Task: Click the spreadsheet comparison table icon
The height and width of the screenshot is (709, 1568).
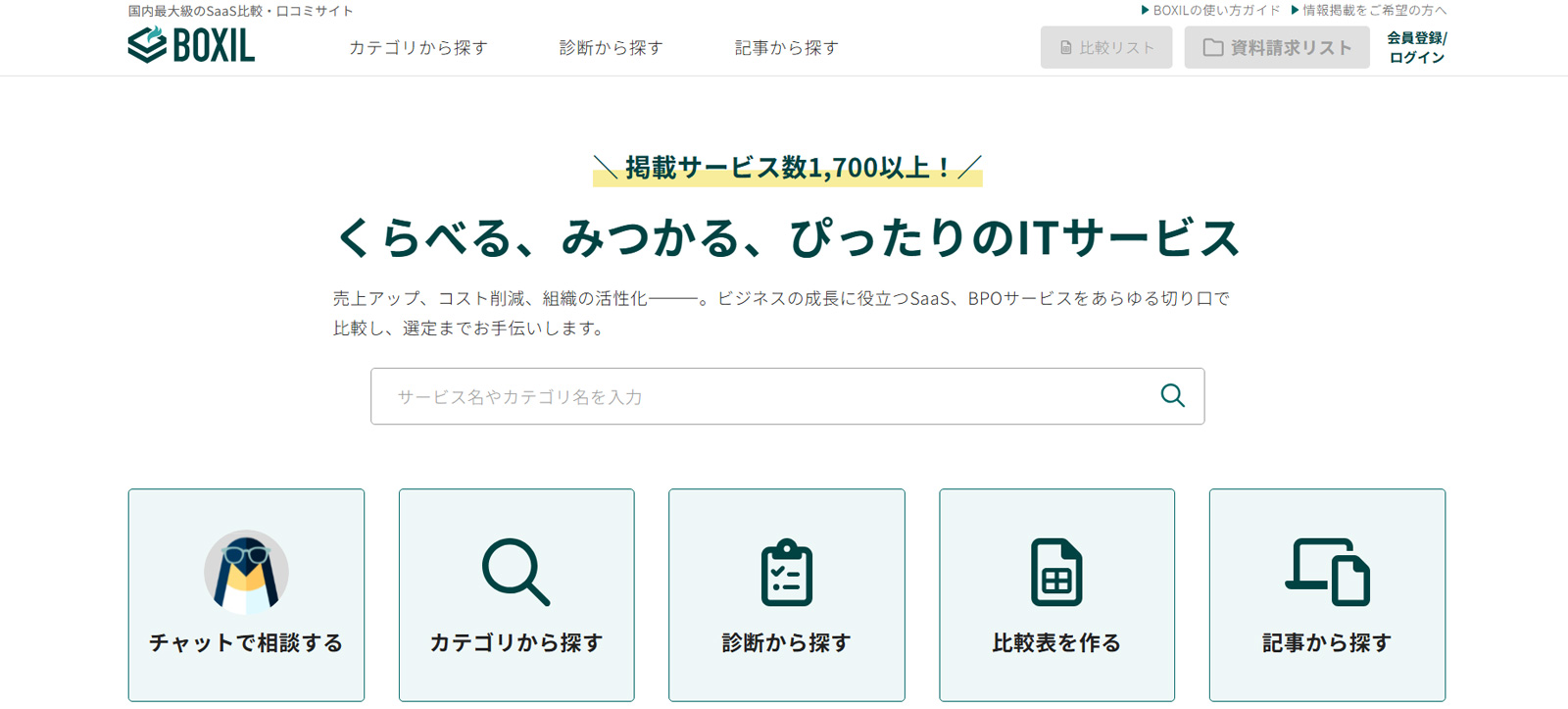Action: pyautogui.click(x=1056, y=572)
